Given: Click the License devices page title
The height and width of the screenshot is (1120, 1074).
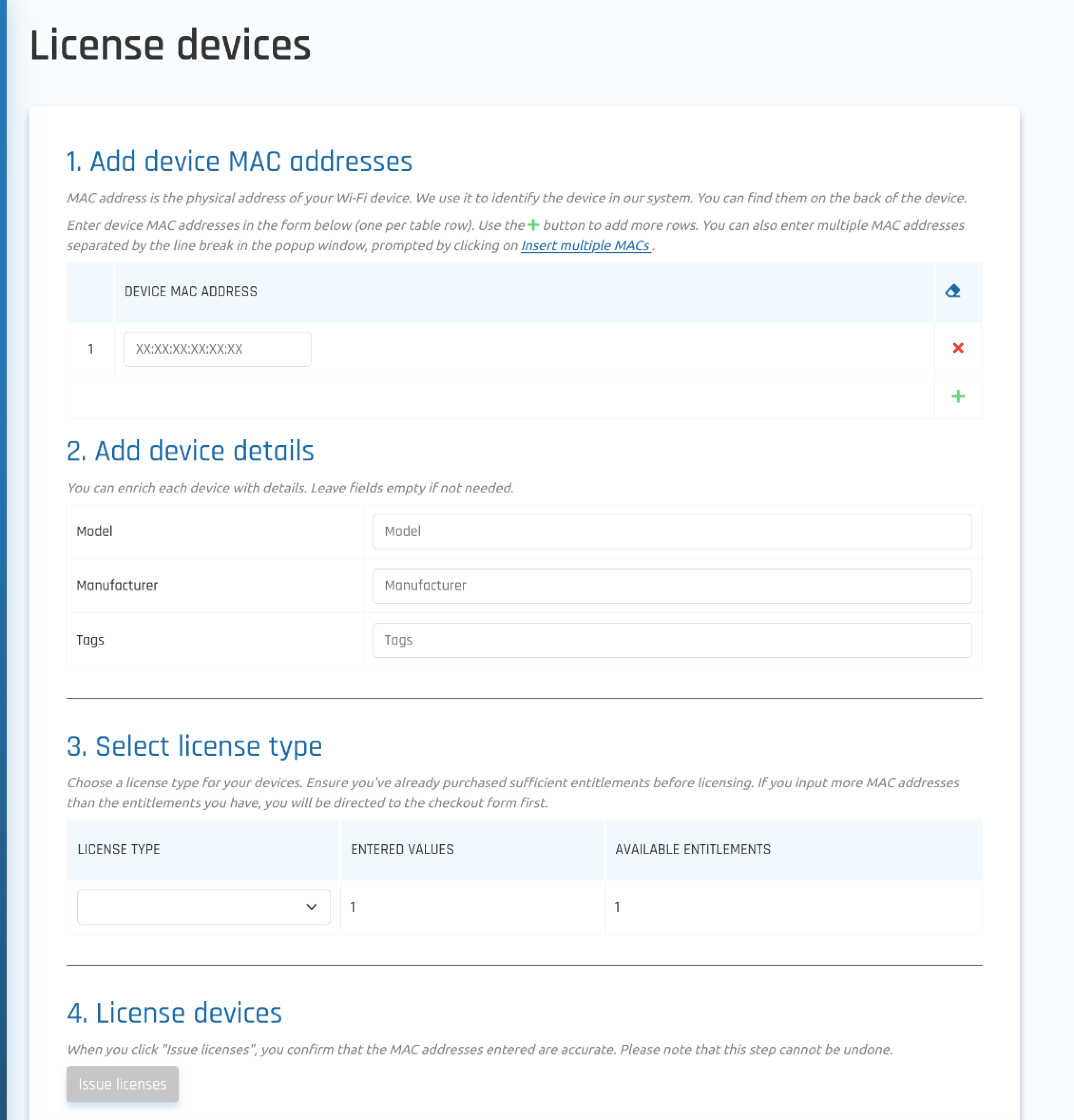Looking at the screenshot, I should pyautogui.click(x=170, y=46).
